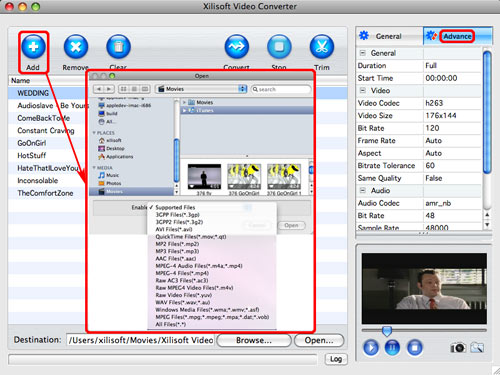Click the Open dialog sidebar scrollbar
This screenshot has width=500, height=375.
click(x=176, y=160)
